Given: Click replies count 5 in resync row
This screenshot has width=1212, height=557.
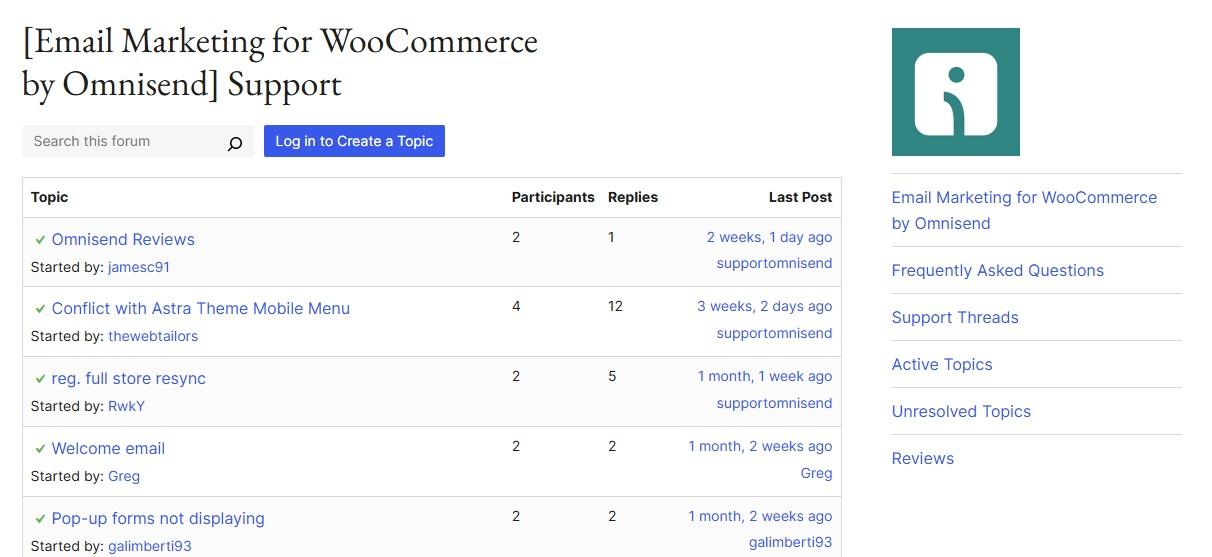Looking at the screenshot, I should click(x=612, y=376).
